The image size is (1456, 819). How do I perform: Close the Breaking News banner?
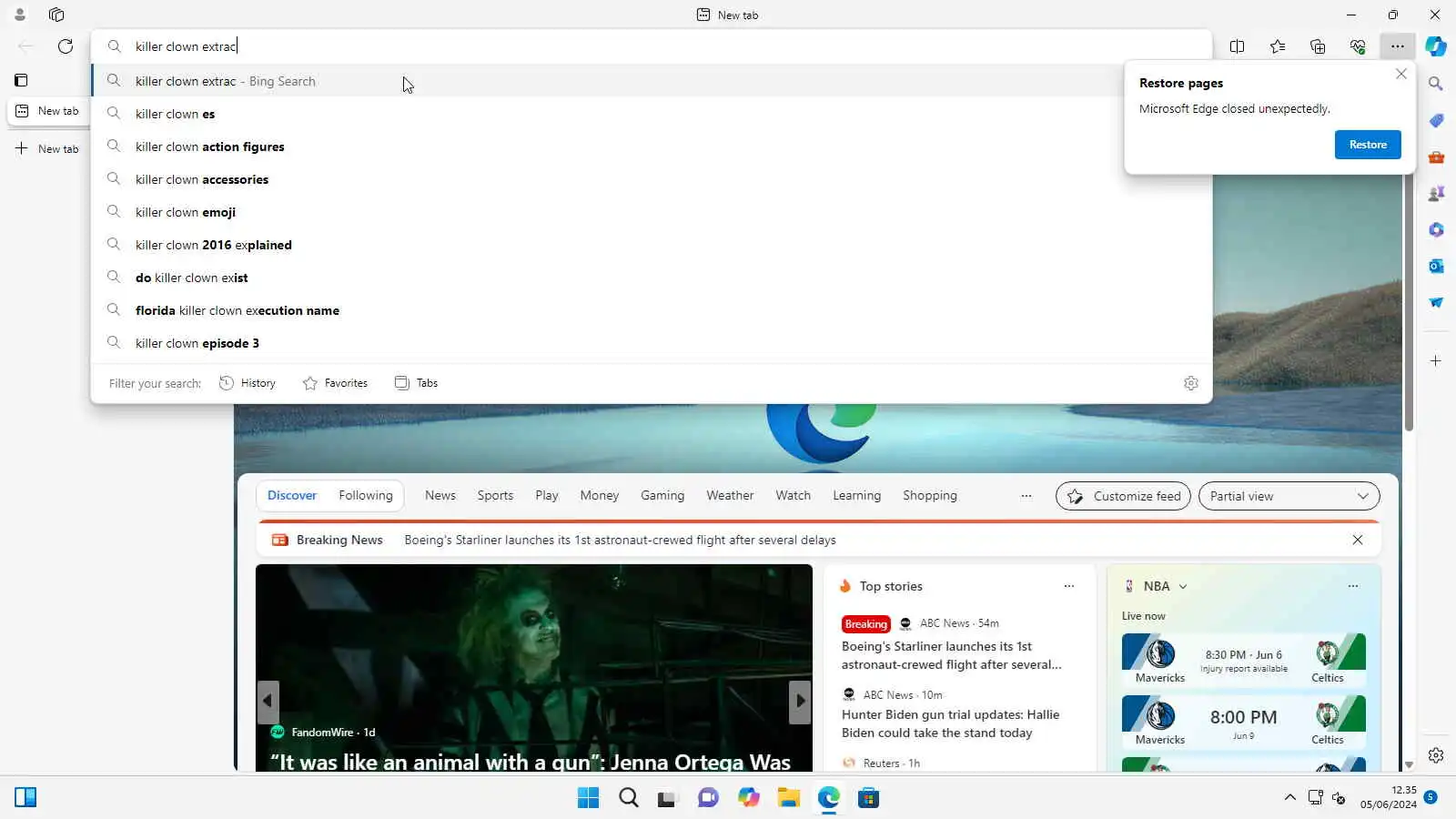1358,541
